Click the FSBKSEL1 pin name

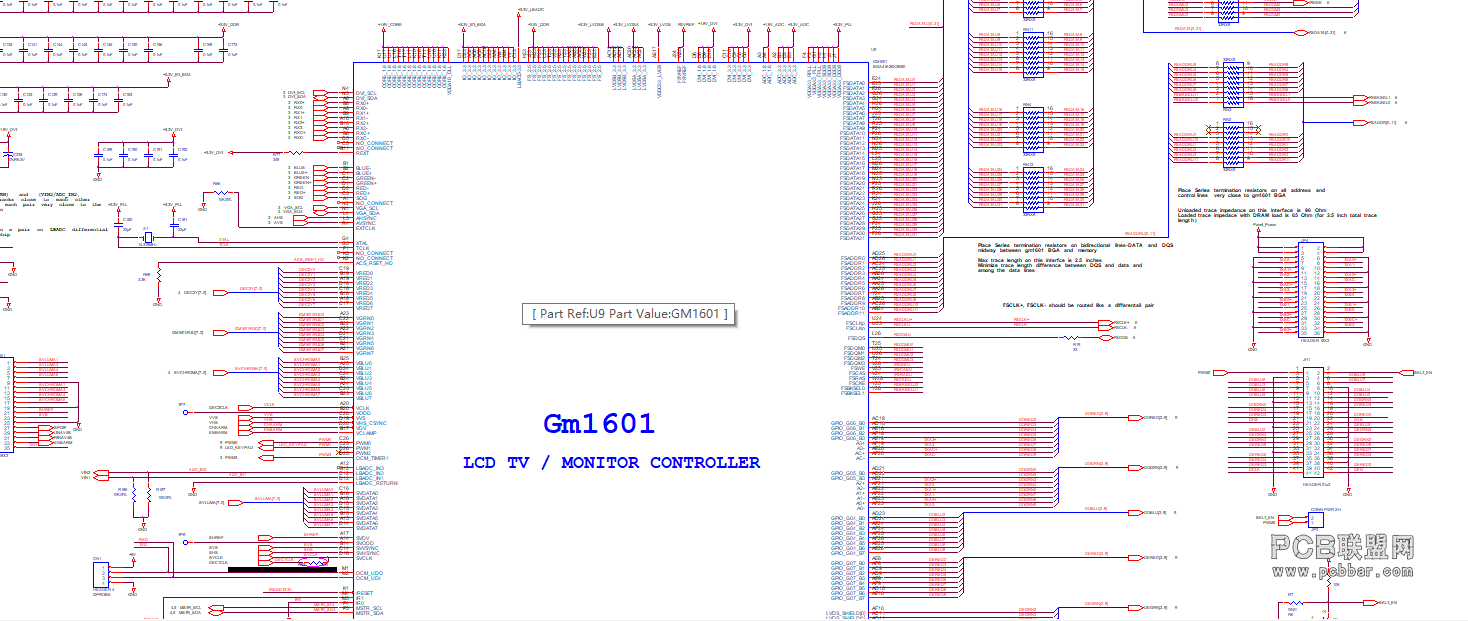pyautogui.click(x=853, y=393)
